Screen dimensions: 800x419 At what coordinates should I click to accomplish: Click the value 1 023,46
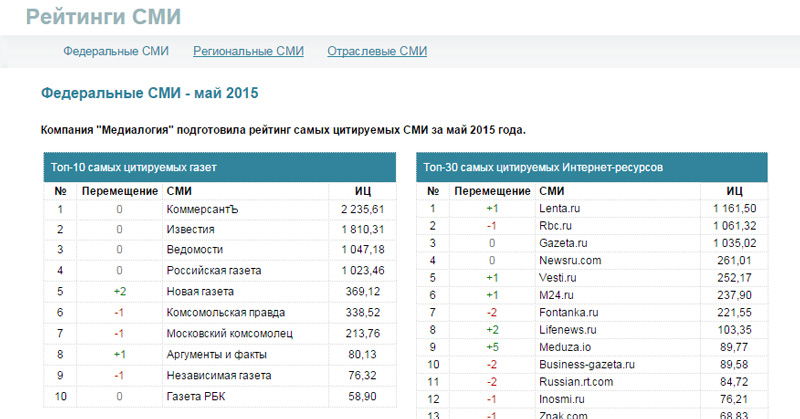(362, 271)
